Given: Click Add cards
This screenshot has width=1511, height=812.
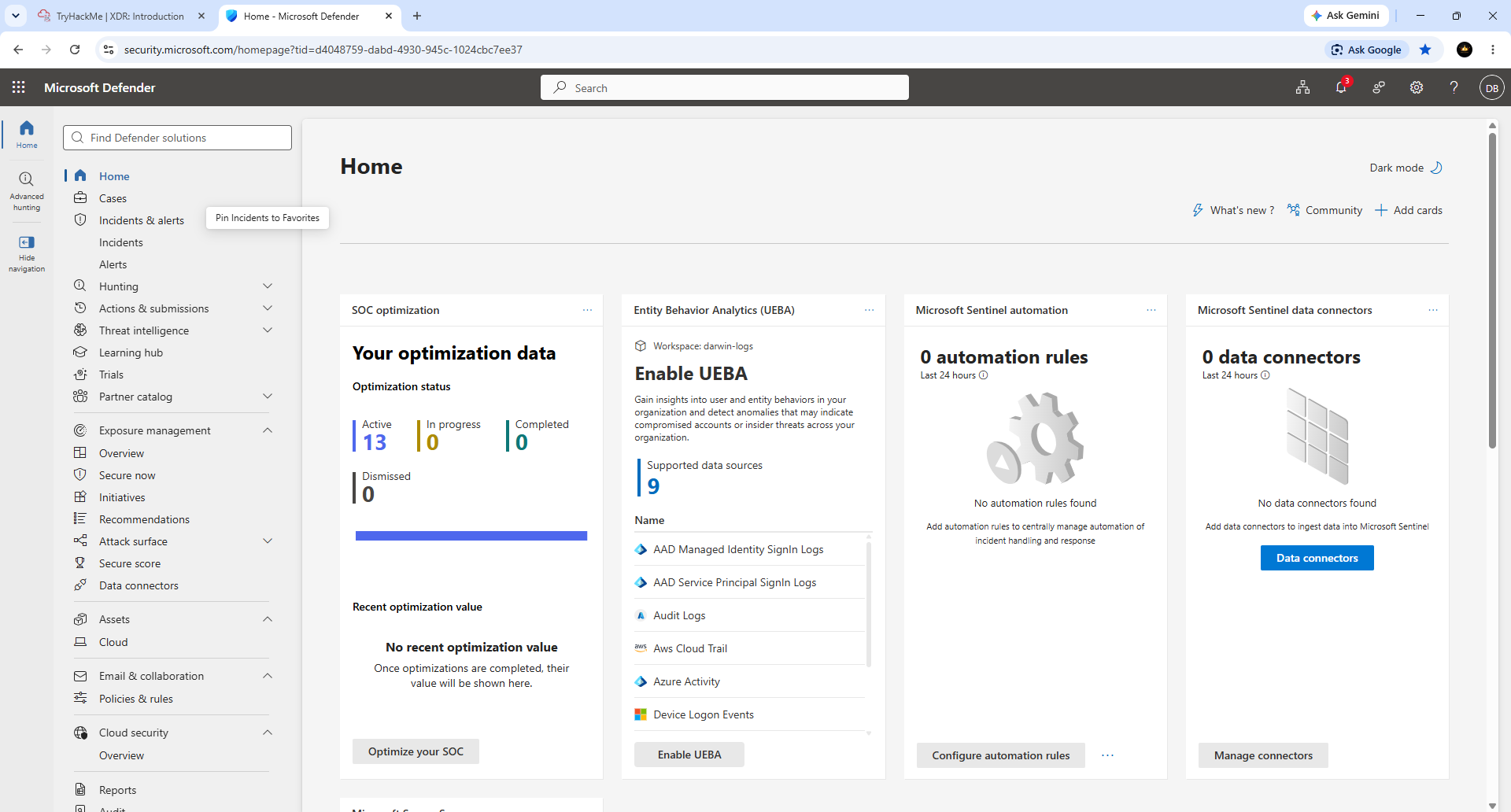Looking at the screenshot, I should point(1409,210).
